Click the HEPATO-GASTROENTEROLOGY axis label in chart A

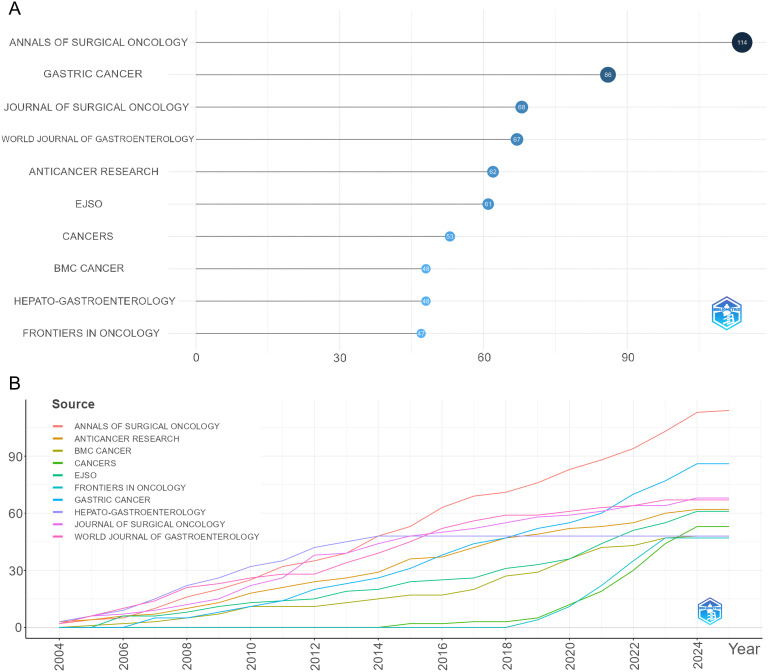point(95,301)
